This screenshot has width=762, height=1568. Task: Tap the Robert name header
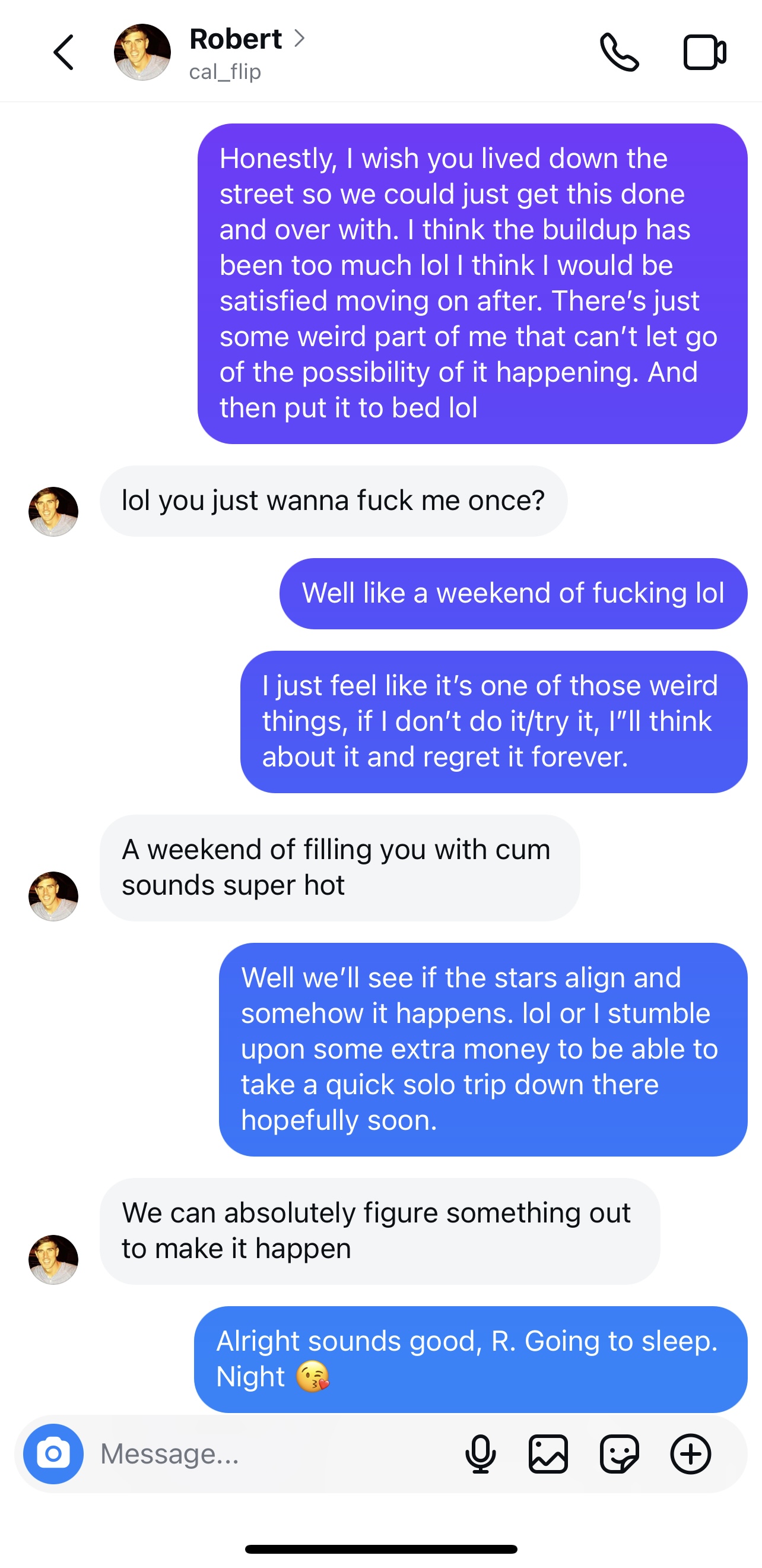236,39
